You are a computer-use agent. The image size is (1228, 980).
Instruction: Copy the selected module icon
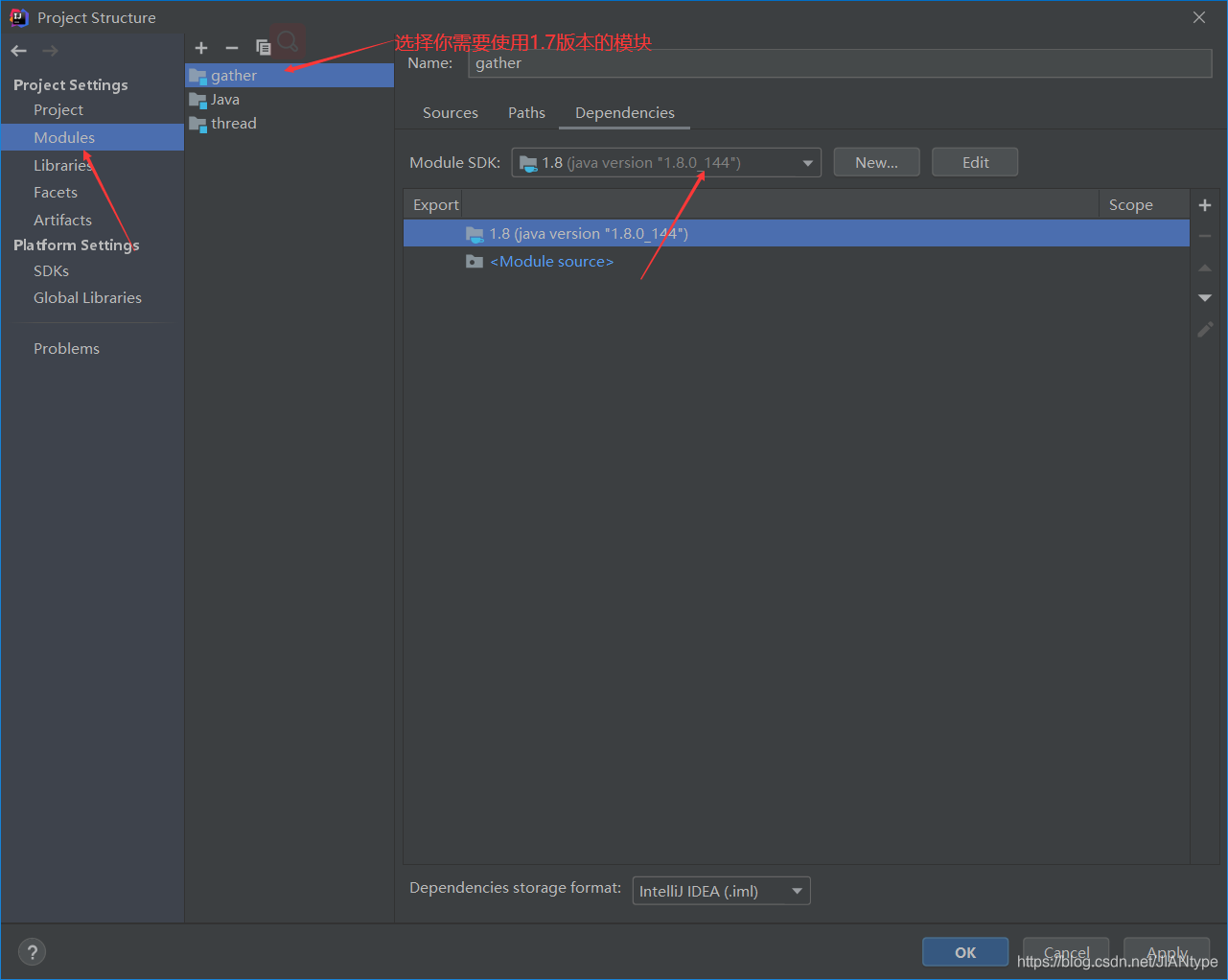(x=263, y=47)
